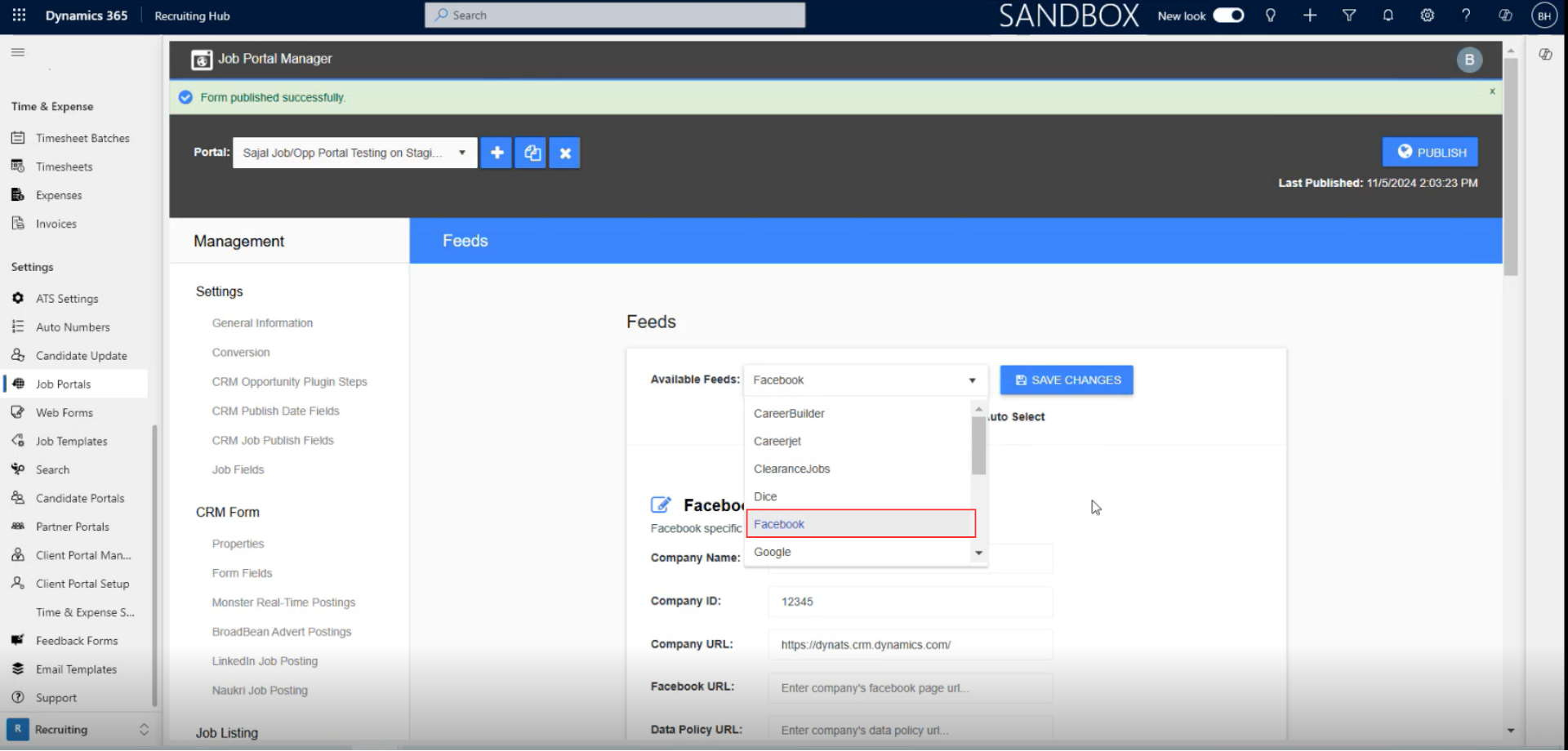Click the delete portal X button
The width and height of the screenshot is (1568, 751).
pos(565,153)
